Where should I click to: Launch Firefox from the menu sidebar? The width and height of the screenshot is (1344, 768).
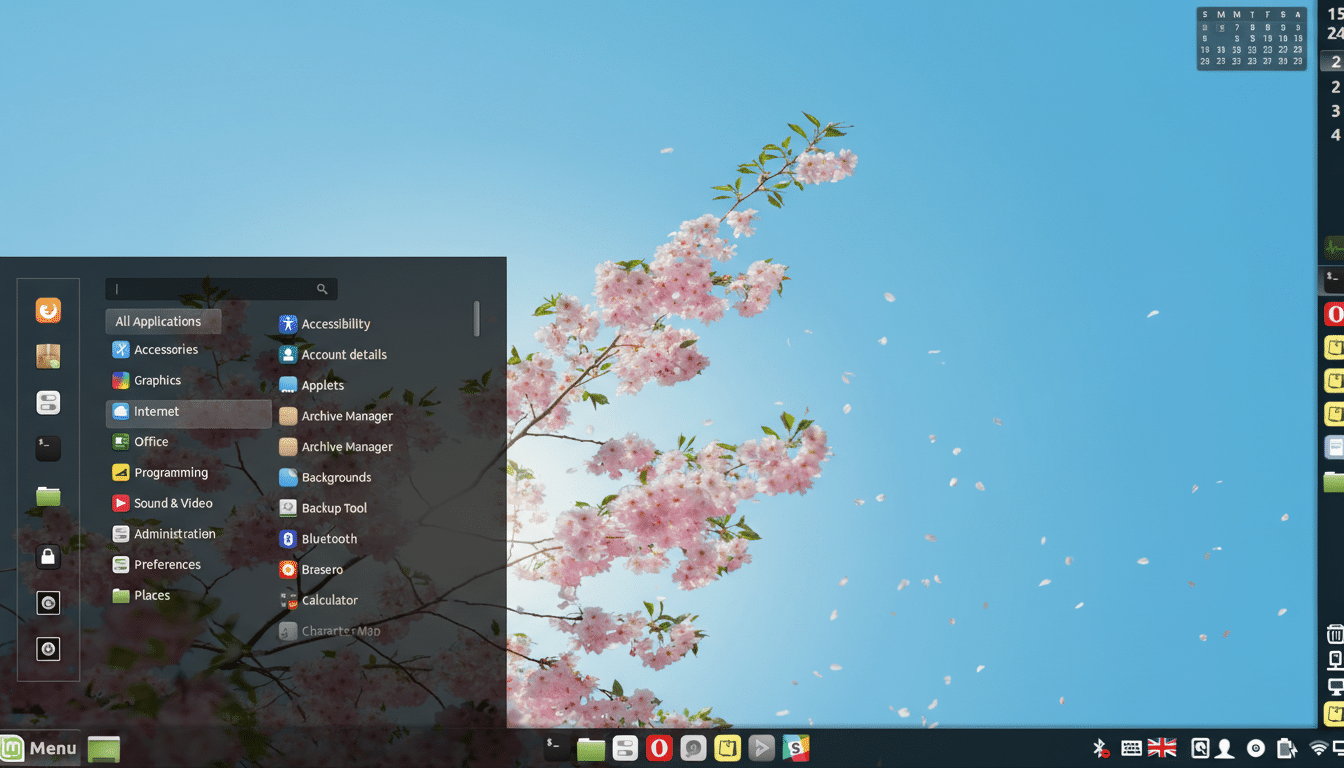48,311
